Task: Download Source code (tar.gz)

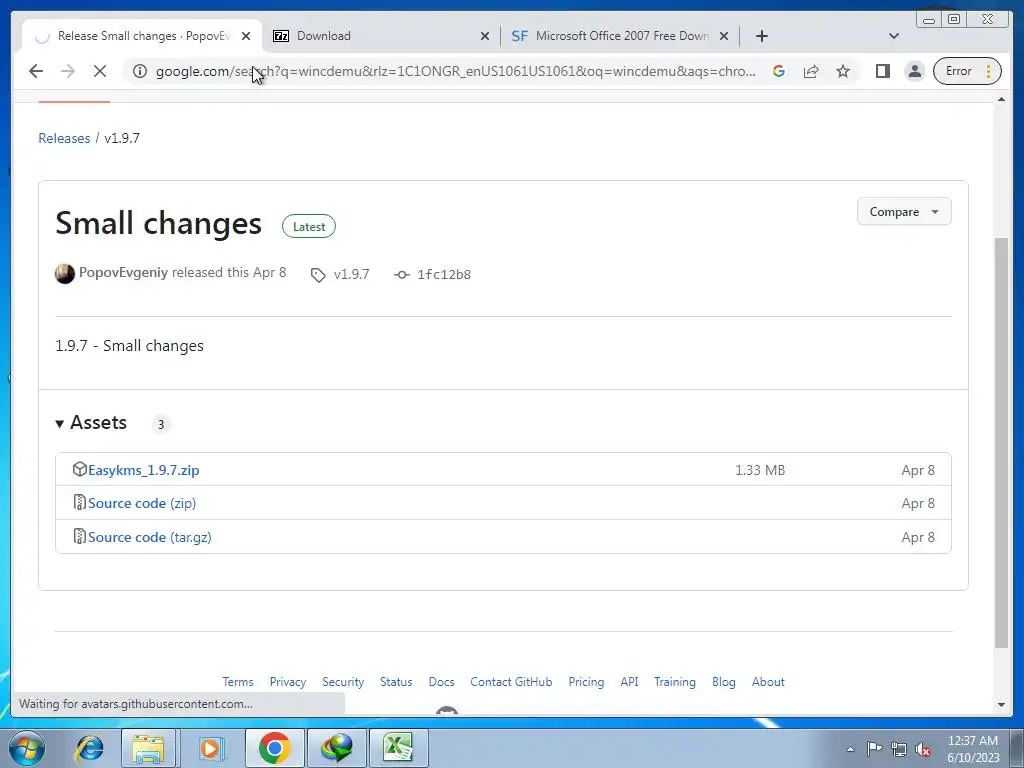Action: (150, 537)
